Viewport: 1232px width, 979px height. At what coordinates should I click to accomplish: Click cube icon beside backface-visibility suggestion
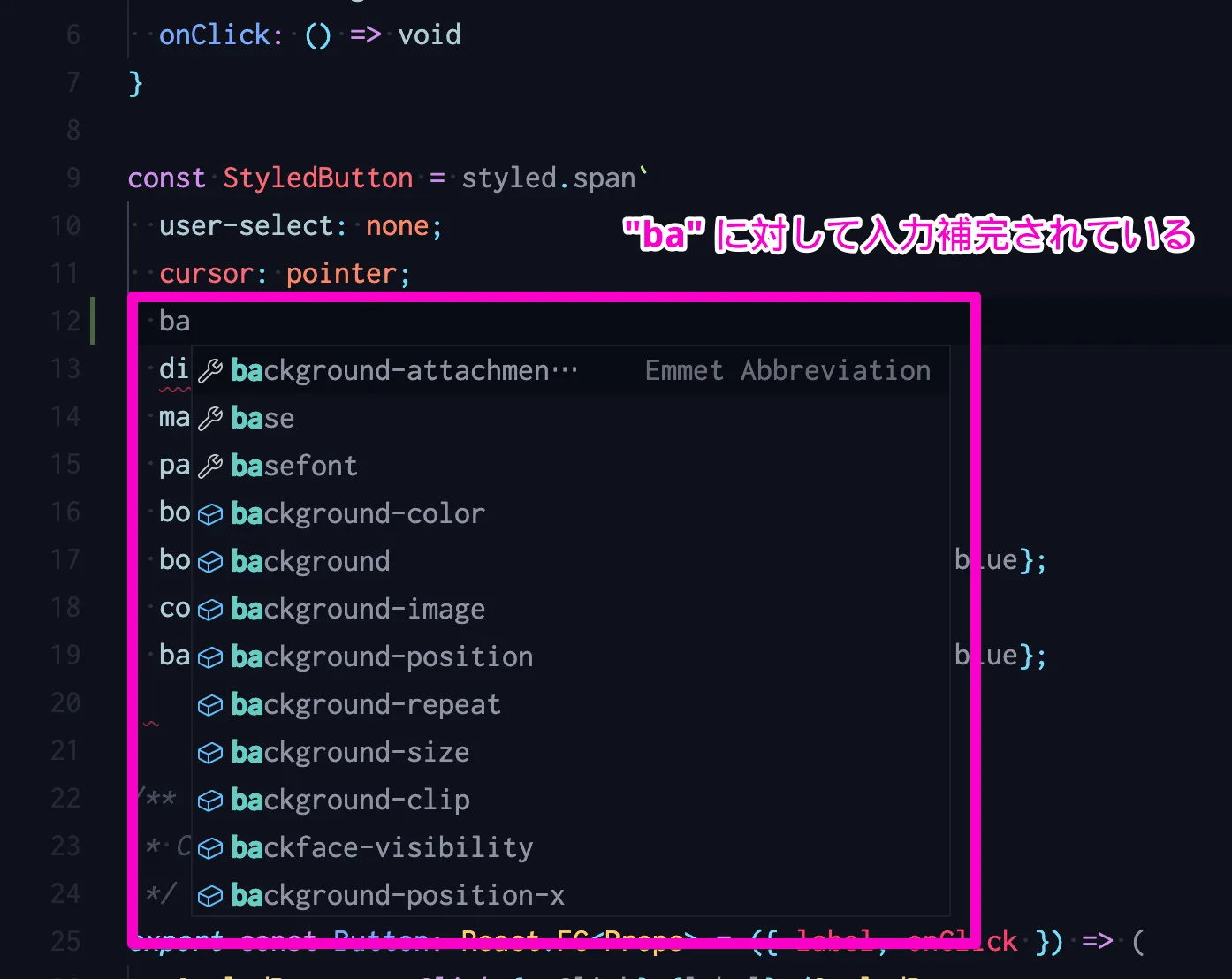click(210, 848)
